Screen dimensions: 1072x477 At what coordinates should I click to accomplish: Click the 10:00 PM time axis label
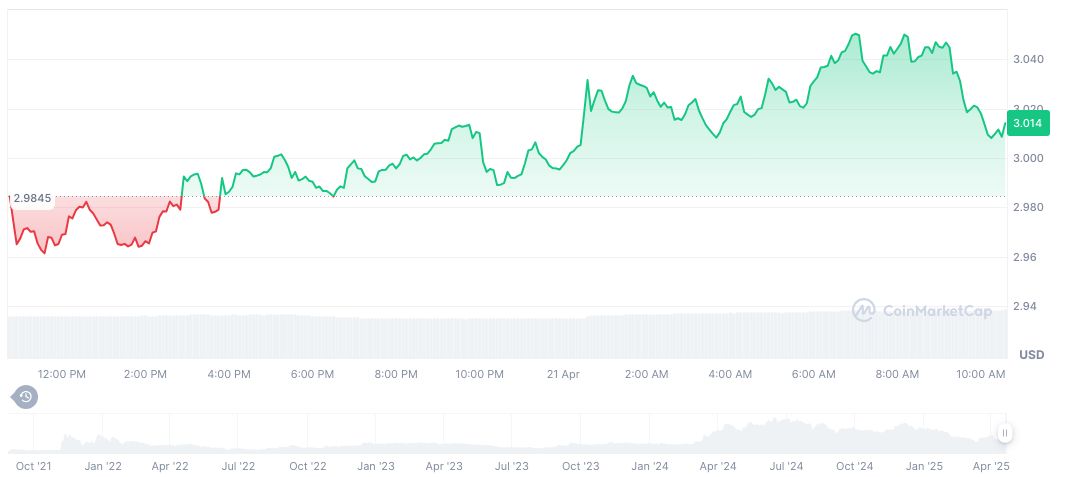click(x=479, y=374)
